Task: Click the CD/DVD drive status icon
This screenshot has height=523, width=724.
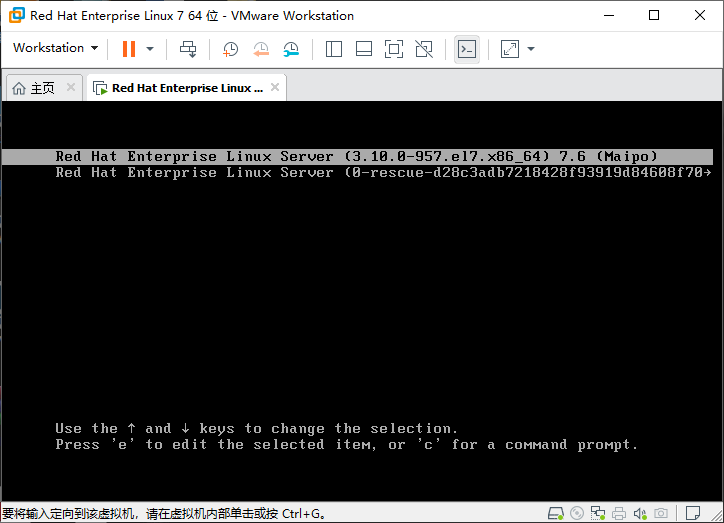Action: (x=577, y=513)
